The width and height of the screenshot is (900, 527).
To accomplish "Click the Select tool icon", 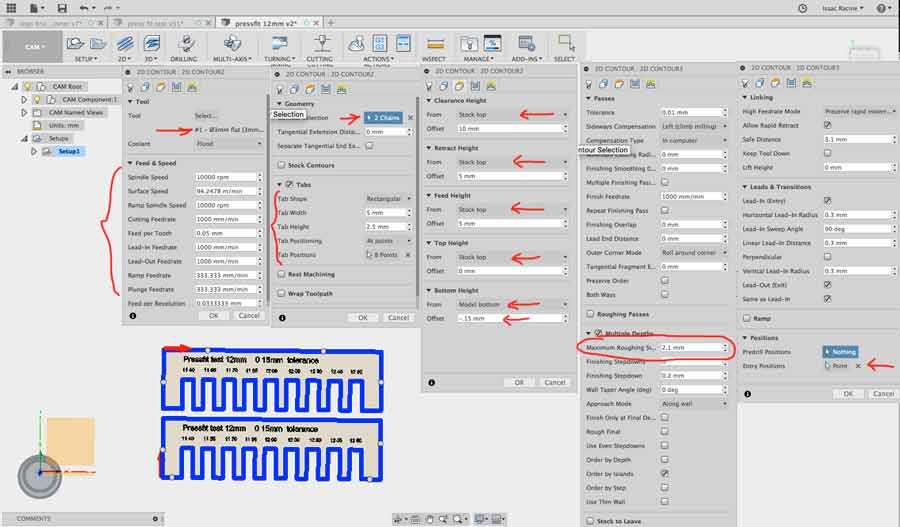I will 565,43.
